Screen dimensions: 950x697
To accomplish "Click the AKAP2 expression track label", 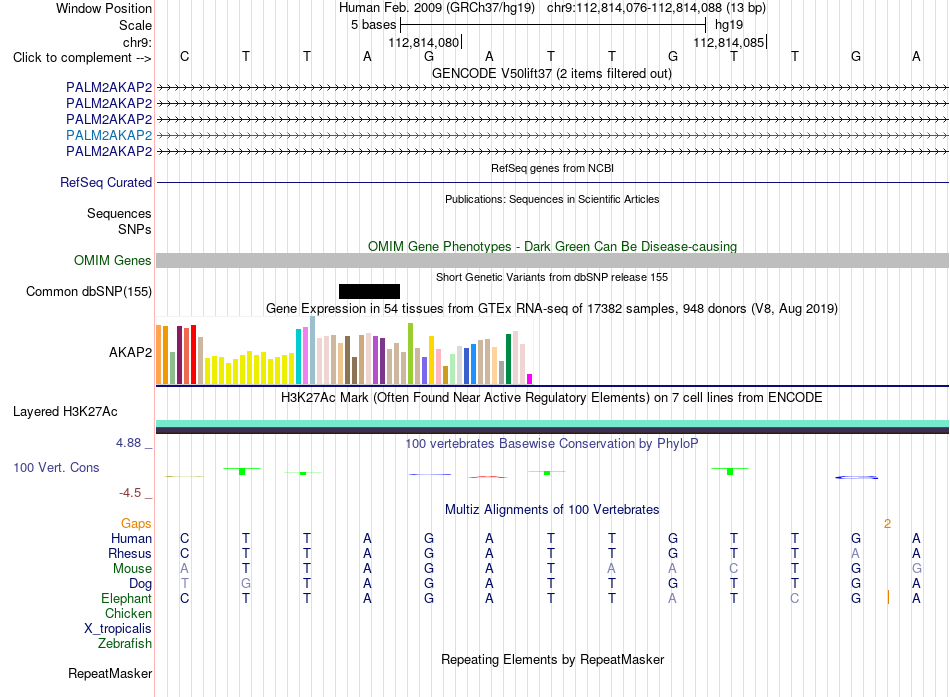I will coord(130,352).
